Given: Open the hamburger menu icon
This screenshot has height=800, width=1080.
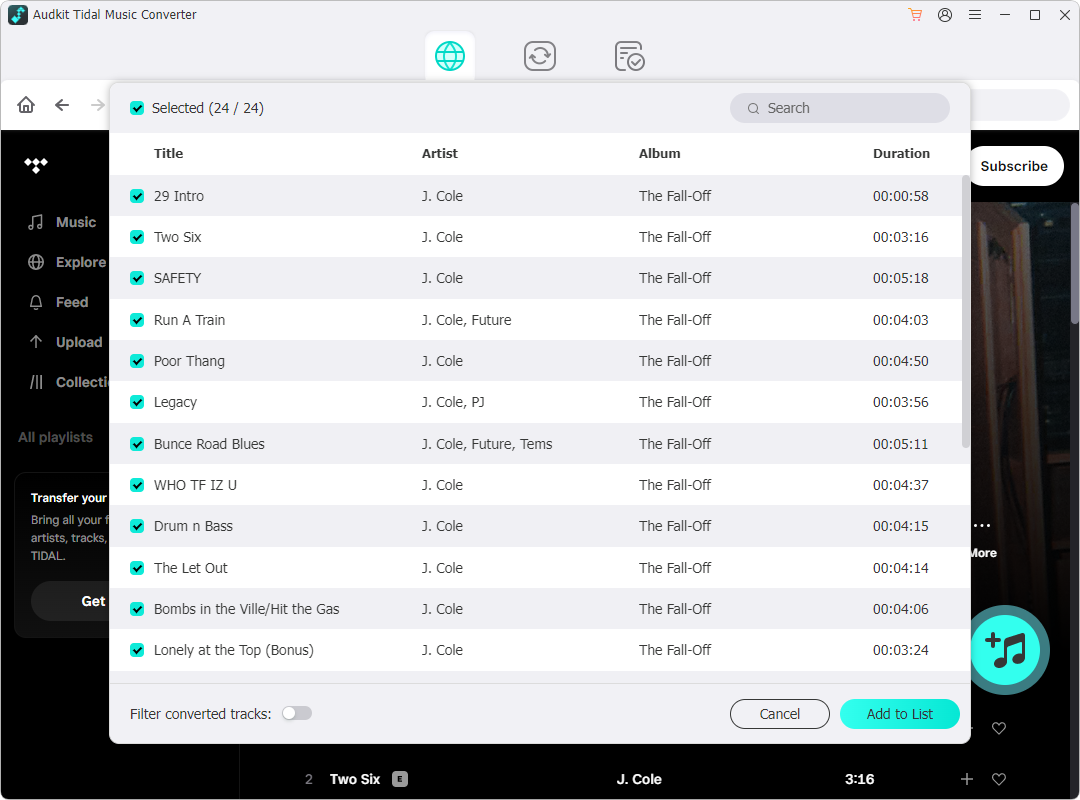Looking at the screenshot, I should point(975,14).
